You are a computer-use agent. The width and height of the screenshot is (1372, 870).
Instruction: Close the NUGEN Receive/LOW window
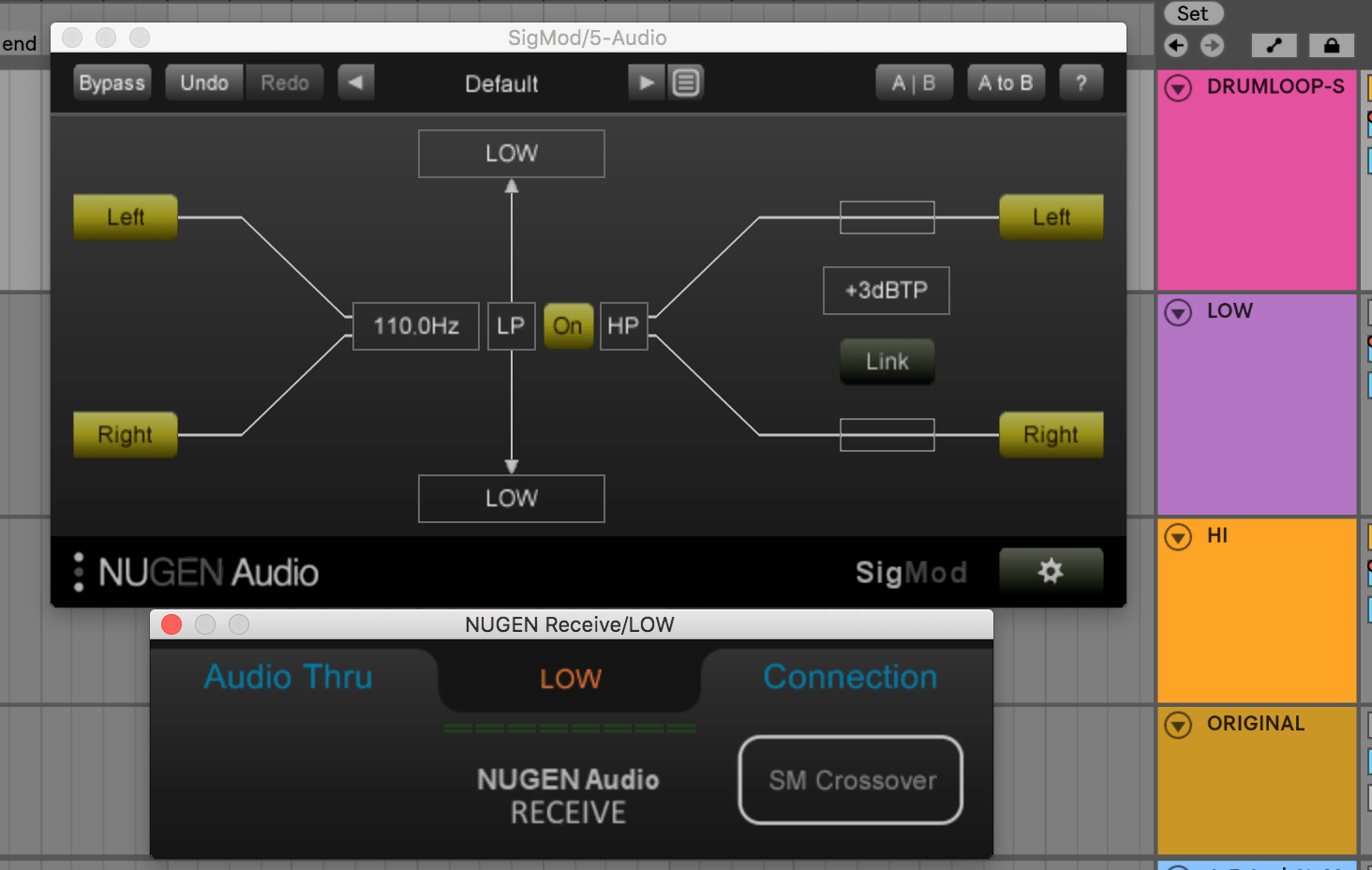[x=171, y=624]
